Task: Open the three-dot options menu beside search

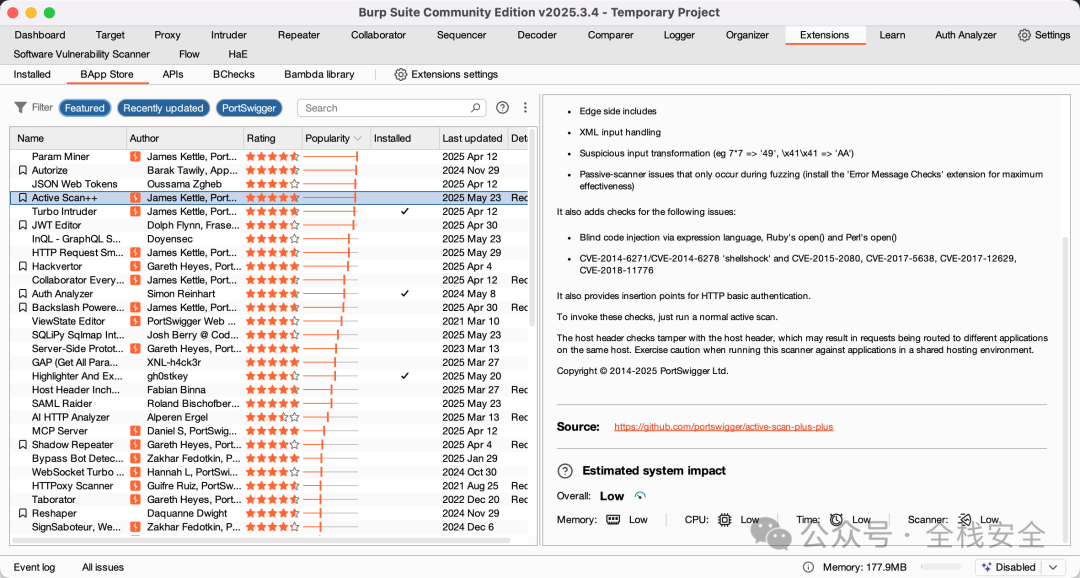Action: [525, 107]
